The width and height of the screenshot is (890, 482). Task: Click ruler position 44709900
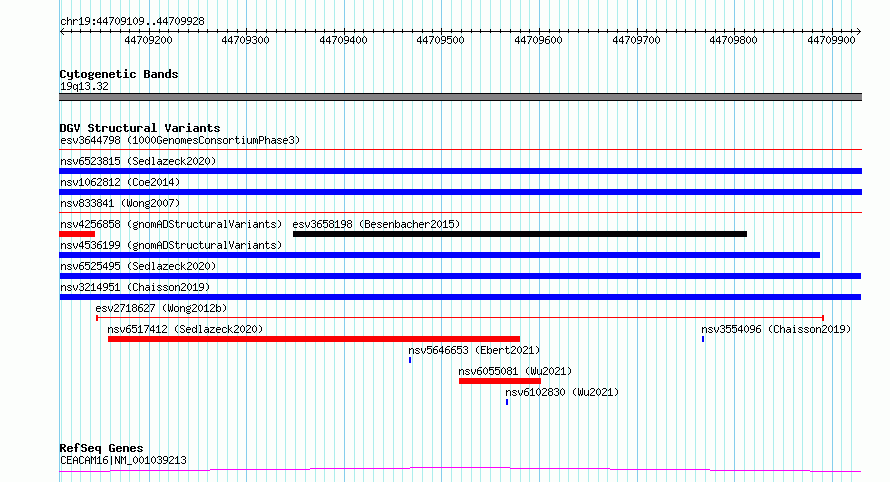point(831,40)
